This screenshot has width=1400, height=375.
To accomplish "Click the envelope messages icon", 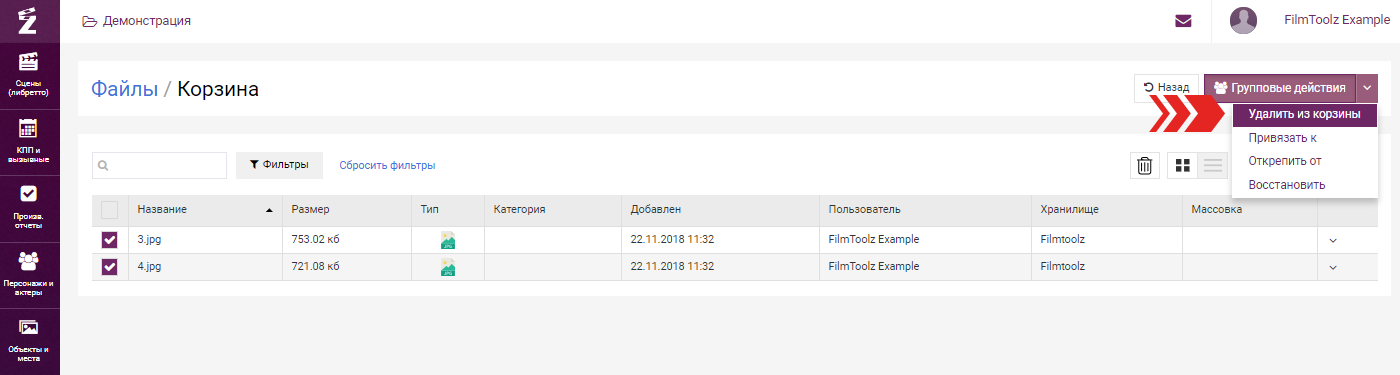I will 1183,20.
